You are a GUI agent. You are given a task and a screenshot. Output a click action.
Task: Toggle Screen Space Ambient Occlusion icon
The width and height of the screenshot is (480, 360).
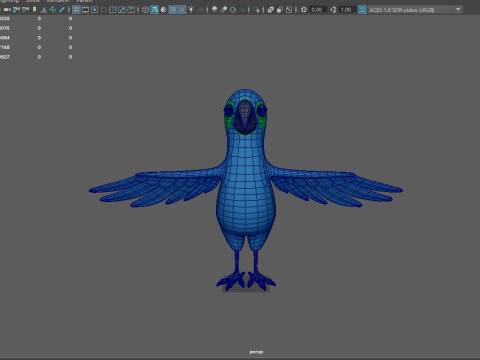click(x=215, y=10)
